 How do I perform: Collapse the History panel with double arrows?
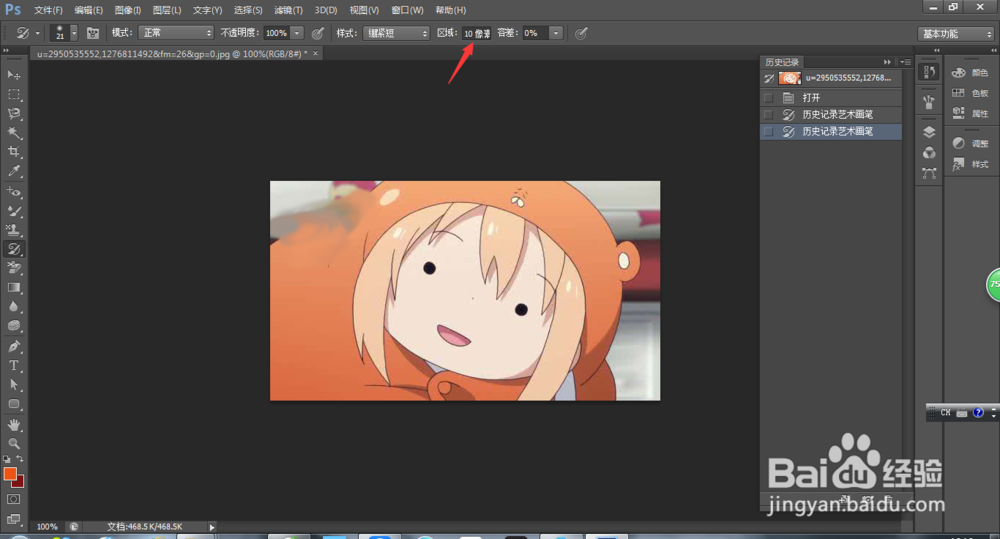(x=887, y=62)
